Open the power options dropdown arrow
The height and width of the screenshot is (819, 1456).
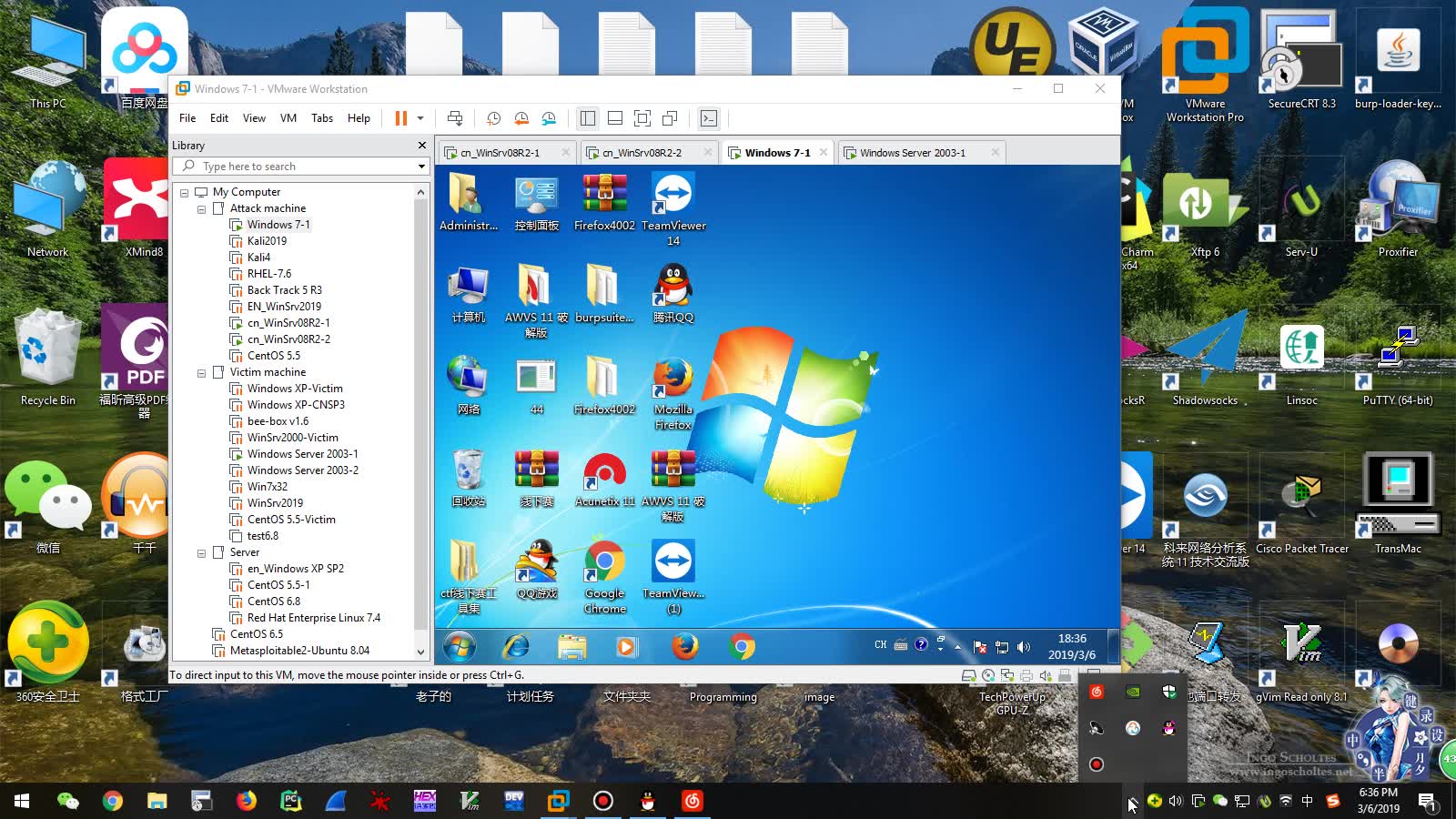(x=420, y=118)
